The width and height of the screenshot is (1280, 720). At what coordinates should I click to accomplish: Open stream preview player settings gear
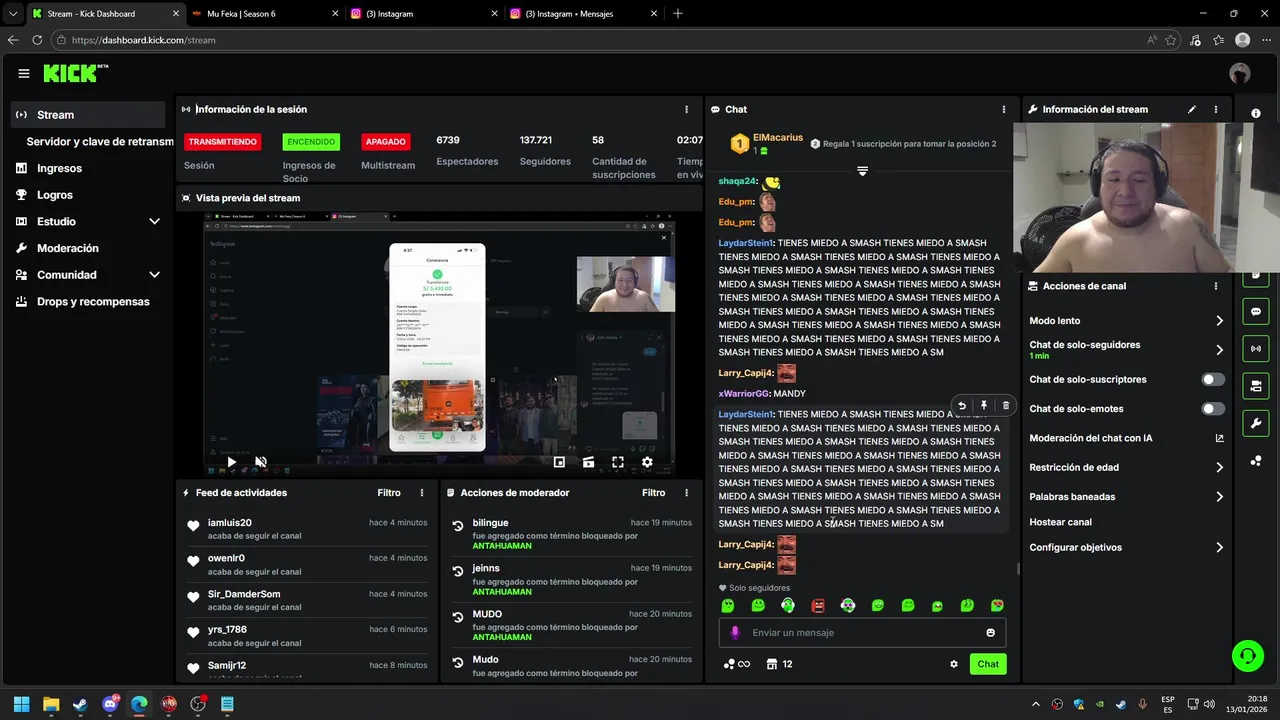click(647, 462)
